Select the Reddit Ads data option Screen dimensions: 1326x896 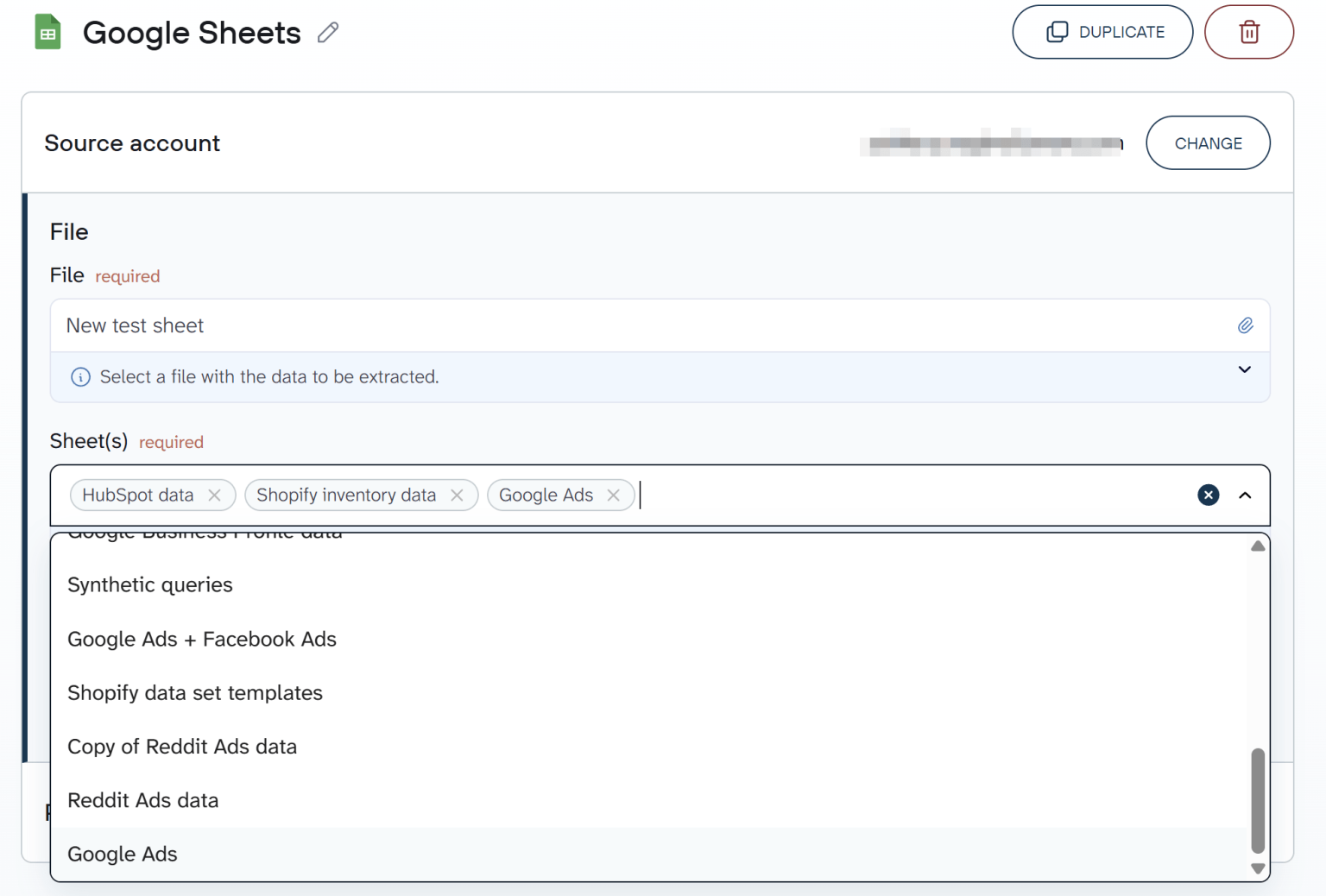tap(649, 801)
